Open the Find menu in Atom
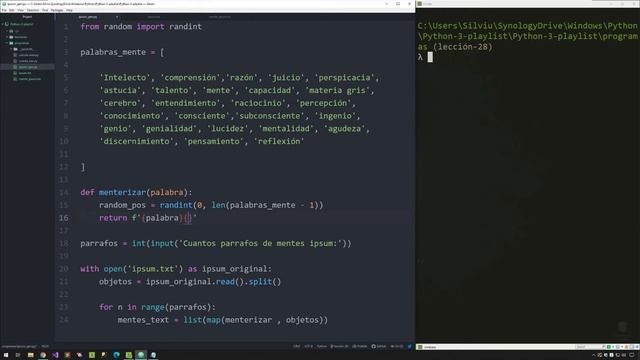 pos(45,10)
